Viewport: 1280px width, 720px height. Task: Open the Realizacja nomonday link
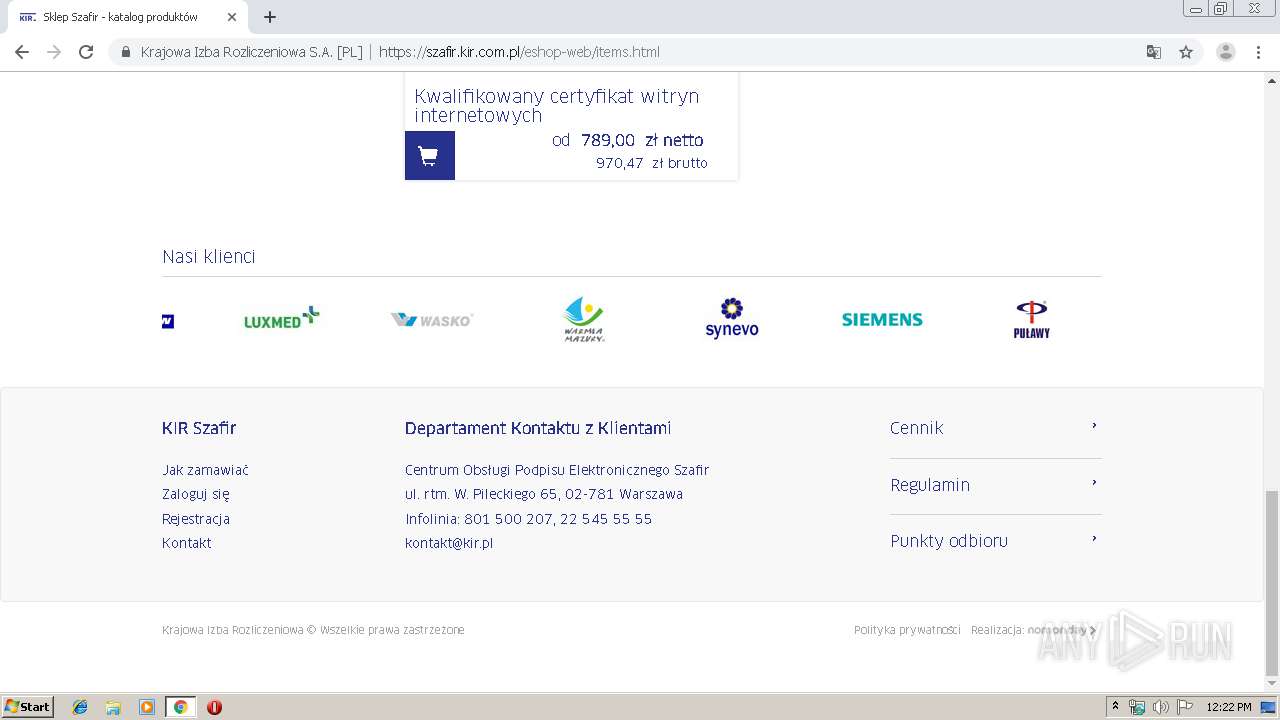click(1062, 630)
